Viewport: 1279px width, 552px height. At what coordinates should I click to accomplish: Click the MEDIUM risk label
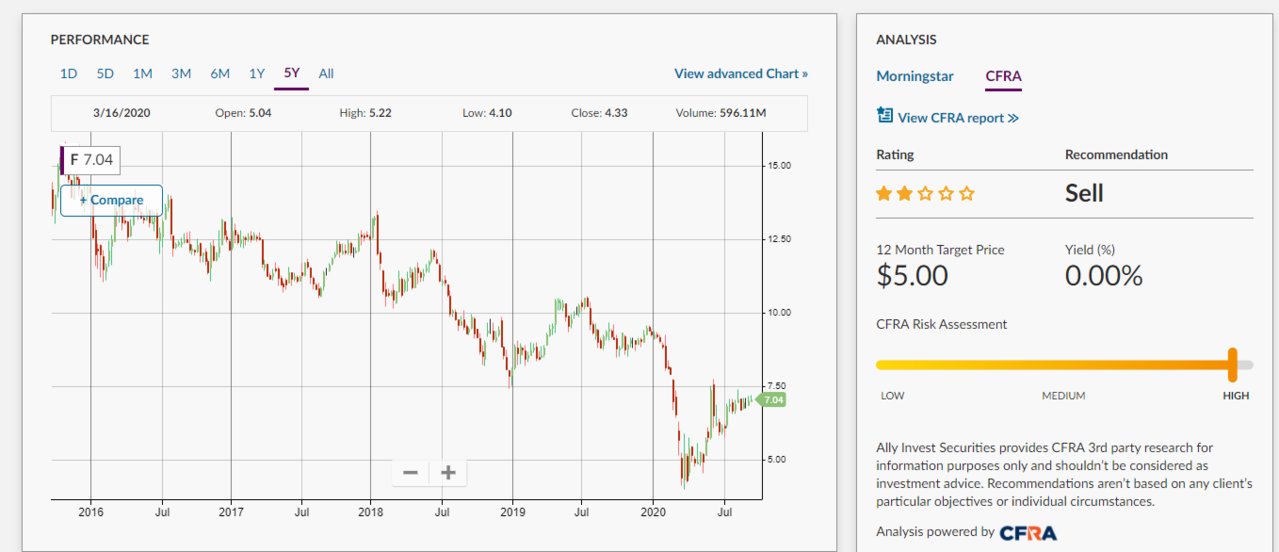1063,395
